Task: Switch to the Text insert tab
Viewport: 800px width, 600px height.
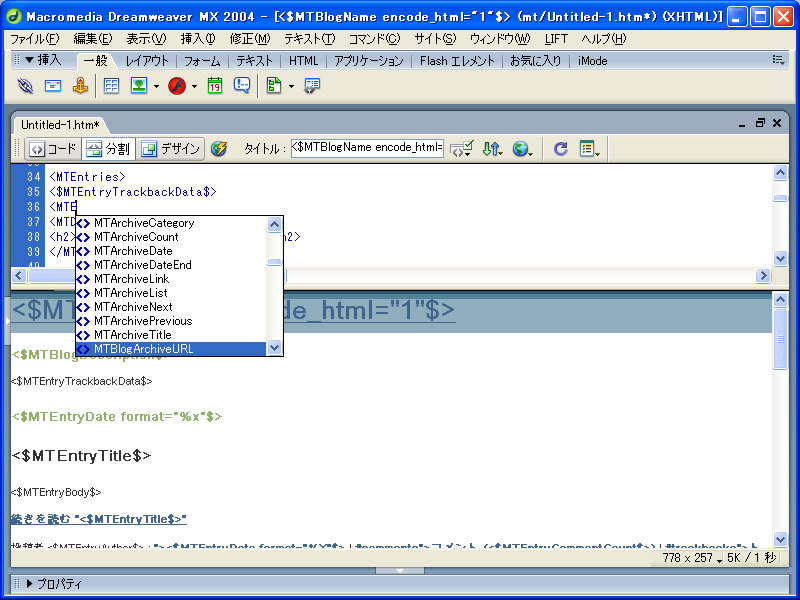Action: pyautogui.click(x=254, y=61)
